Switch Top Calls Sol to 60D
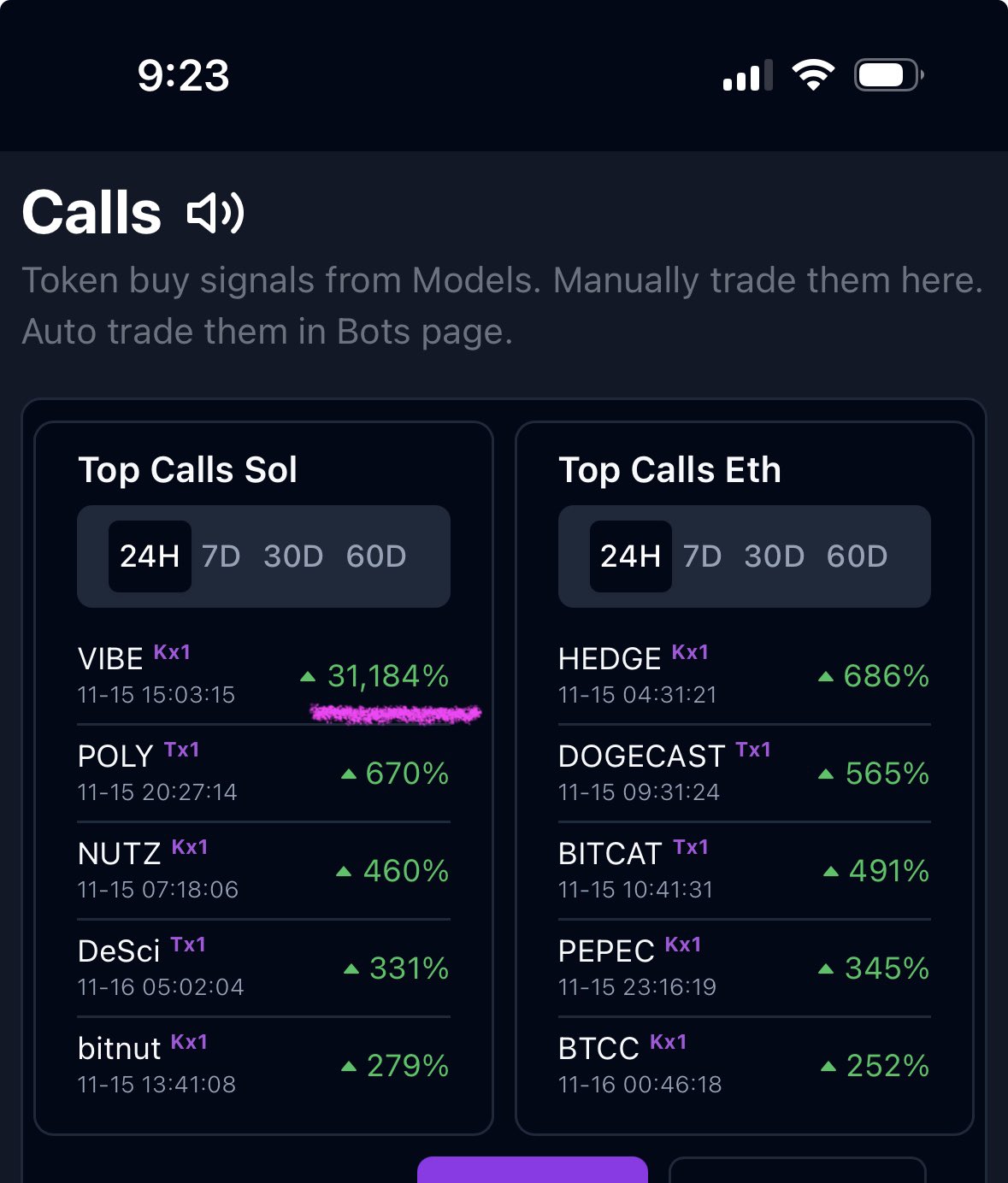Image resolution: width=1008 pixels, height=1183 pixels. 376,556
